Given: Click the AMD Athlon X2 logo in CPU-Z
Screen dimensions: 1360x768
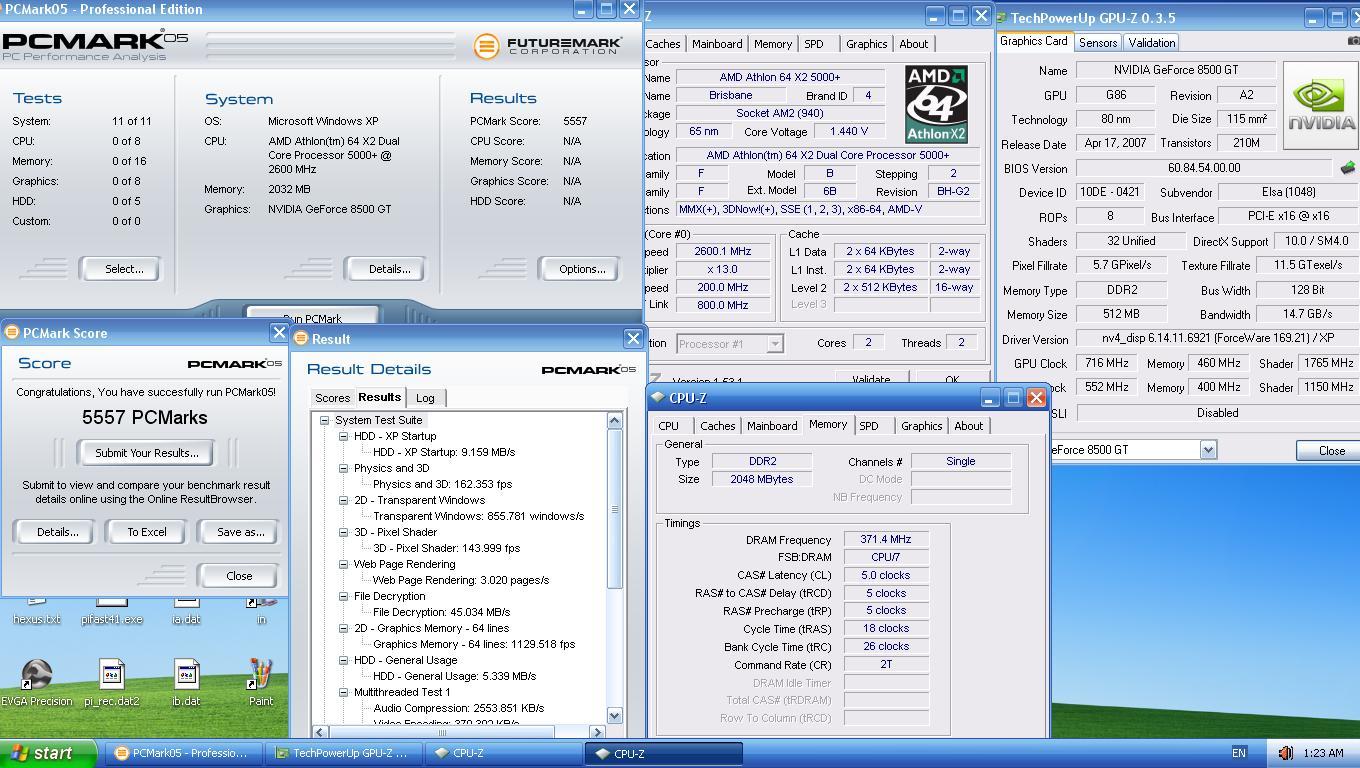Looking at the screenshot, I should [x=936, y=104].
